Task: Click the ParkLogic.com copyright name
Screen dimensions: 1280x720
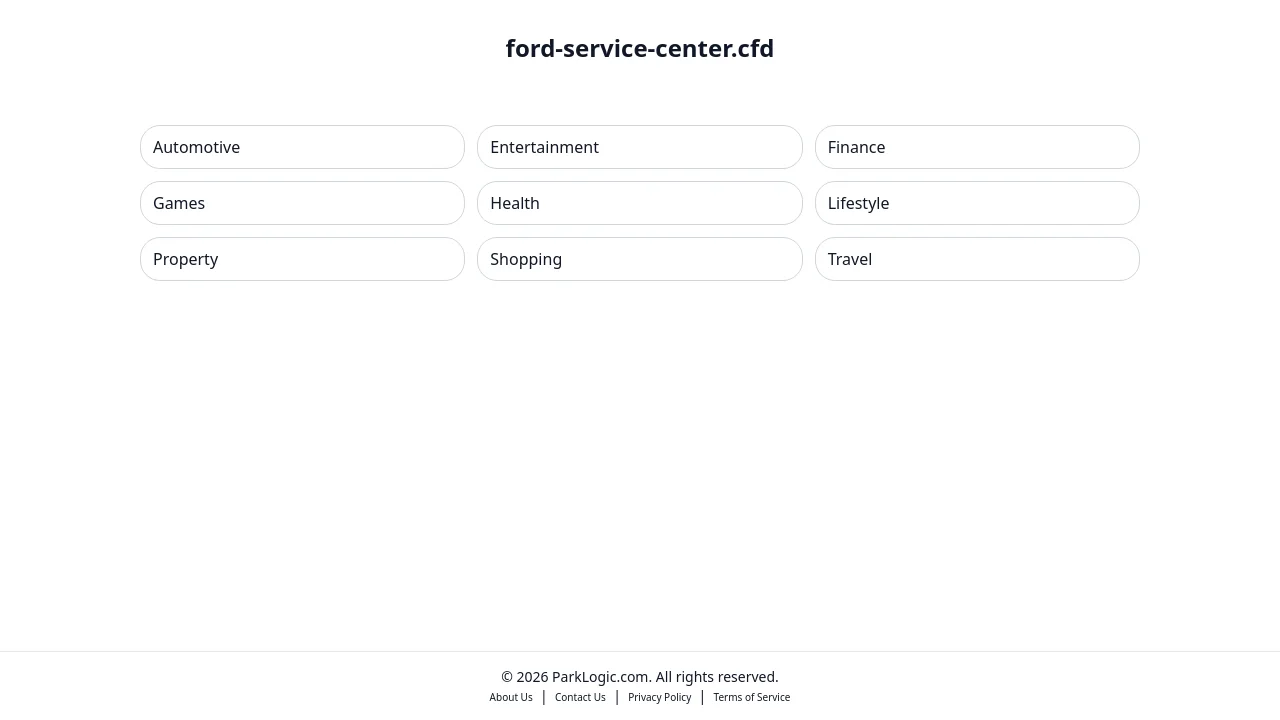Action: click(x=600, y=677)
